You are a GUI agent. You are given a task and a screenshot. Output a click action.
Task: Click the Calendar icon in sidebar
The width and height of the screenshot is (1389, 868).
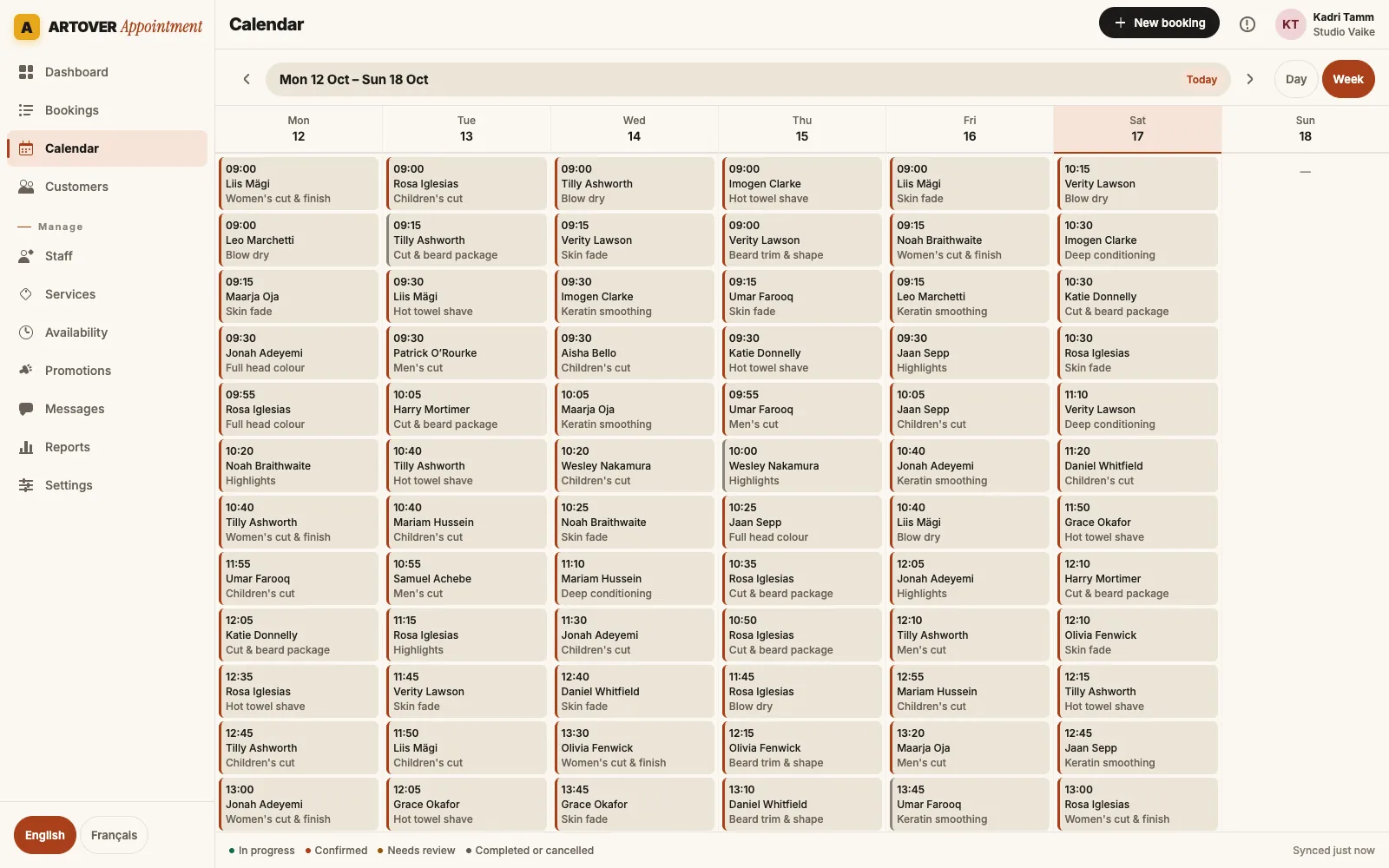pos(26,148)
